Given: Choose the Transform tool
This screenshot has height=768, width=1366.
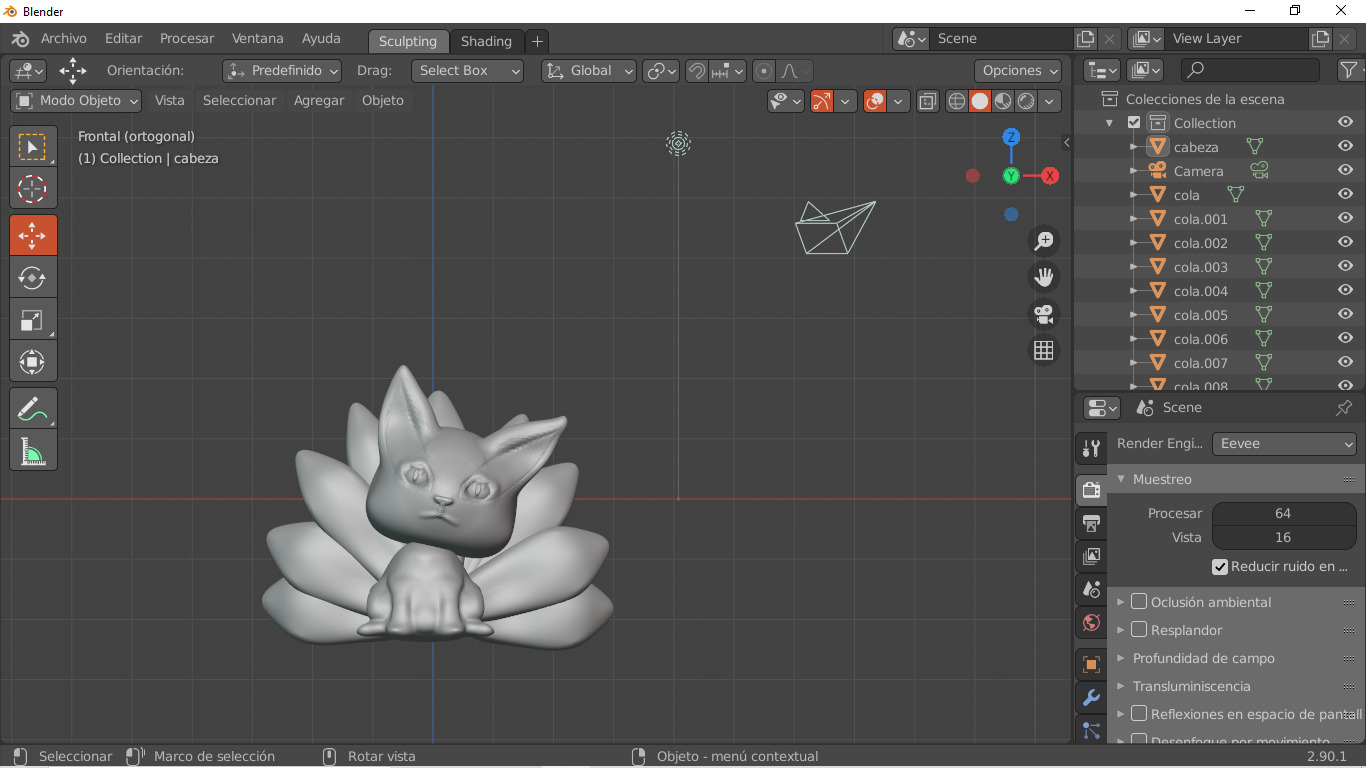Looking at the screenshot, I should coord(33,362).
